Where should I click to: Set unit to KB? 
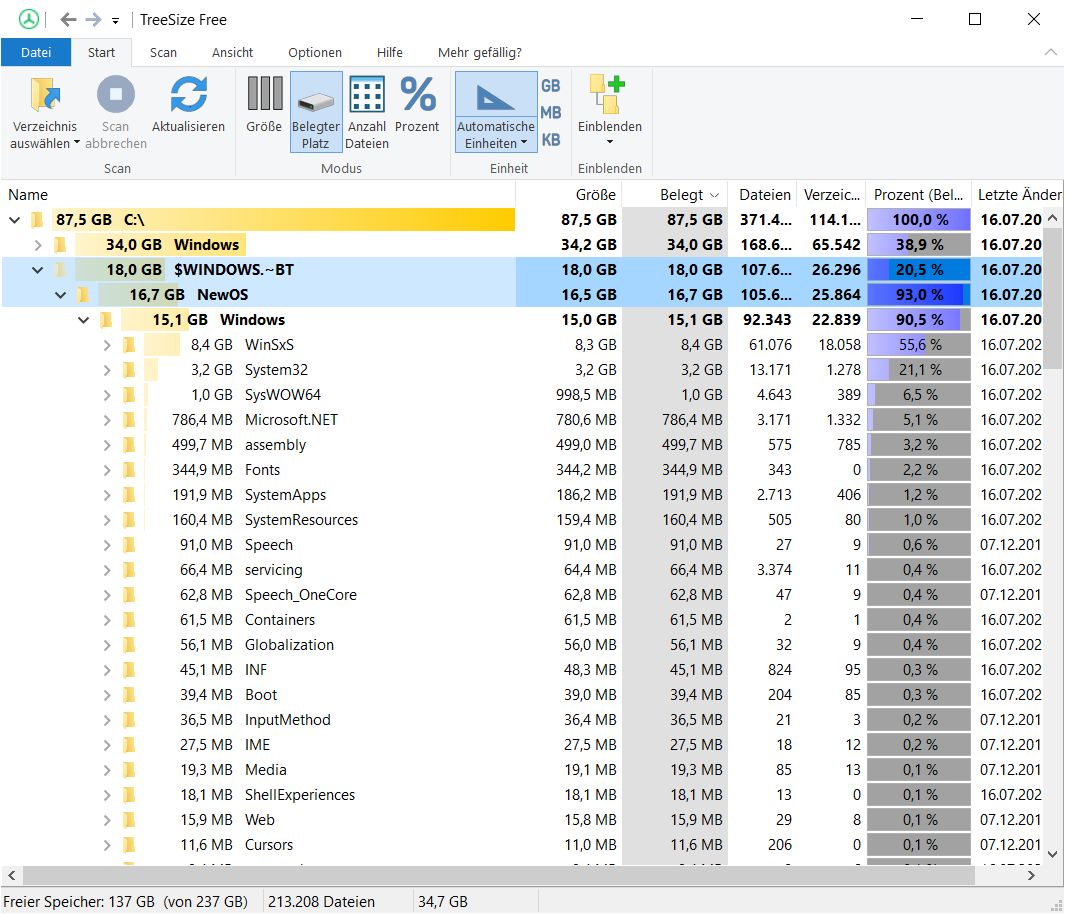tap(550, 140)
